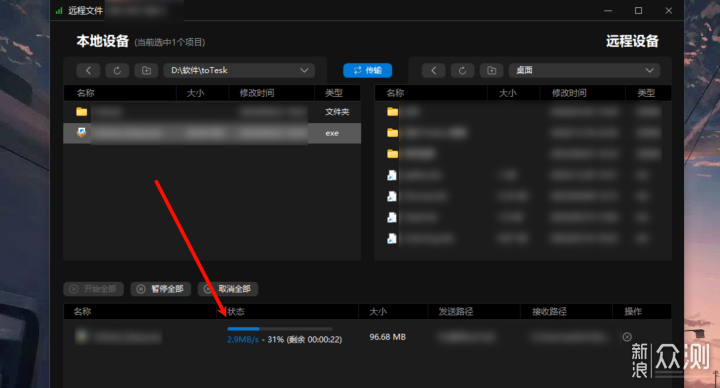Create new folder in remote device panel
The height and width of the screenshot is (388, 720).
(x=491, y=70)
